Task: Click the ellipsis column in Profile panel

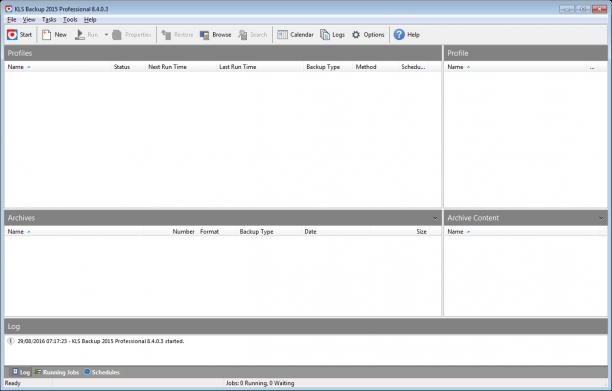Action: click(x=592, y=67)
